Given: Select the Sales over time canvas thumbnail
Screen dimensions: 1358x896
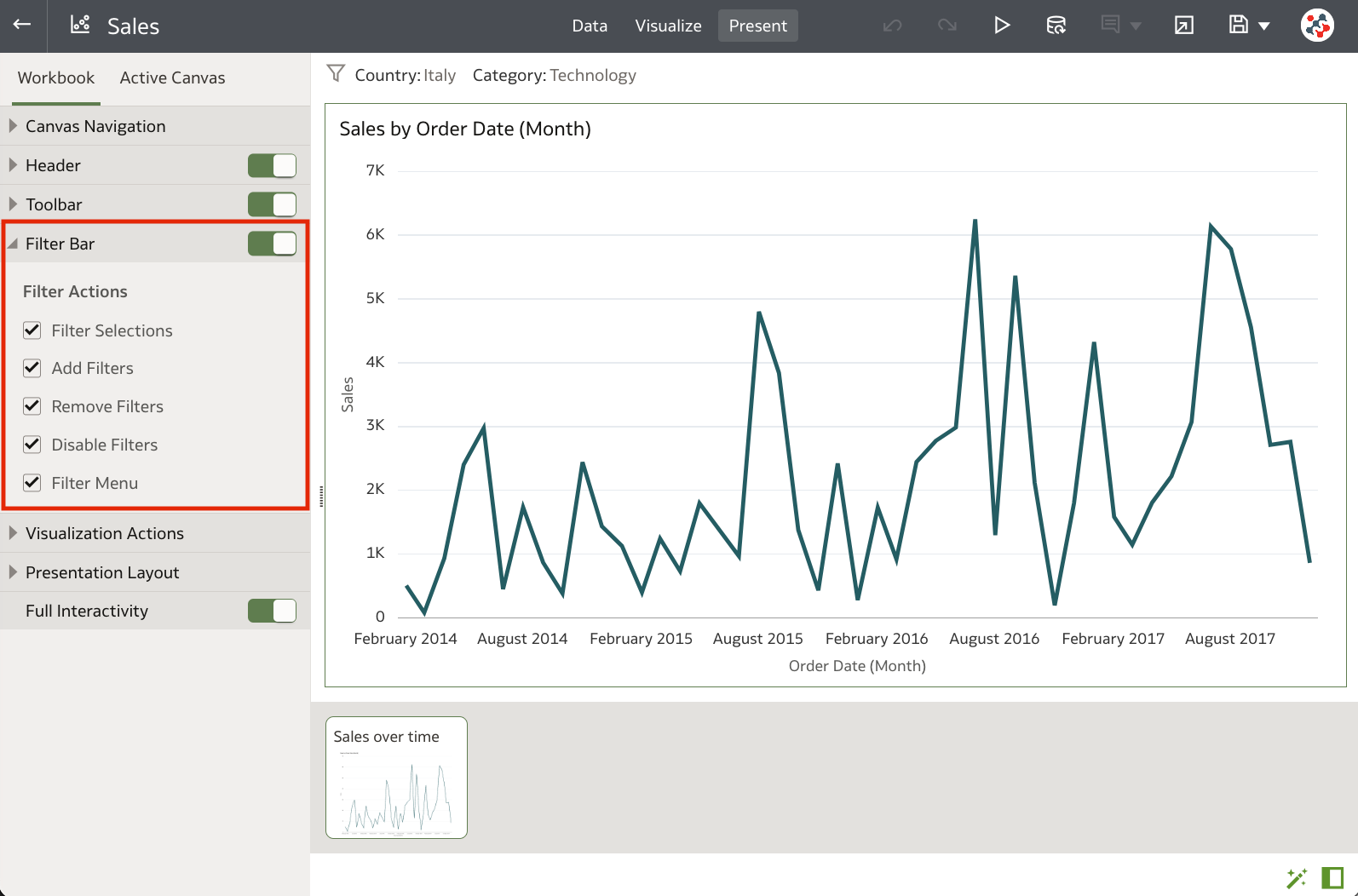Looking at the screenshot, I should click(x=396, y=778).
